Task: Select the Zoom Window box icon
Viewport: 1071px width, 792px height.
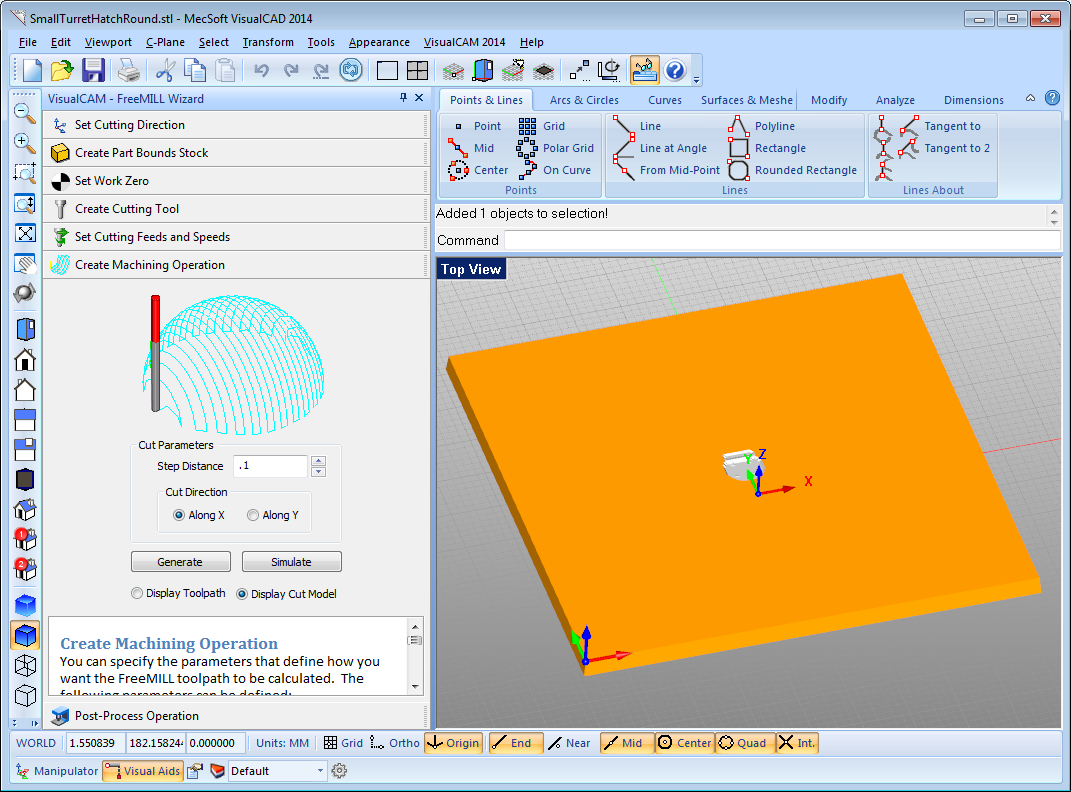Action: tap(25, 173)
